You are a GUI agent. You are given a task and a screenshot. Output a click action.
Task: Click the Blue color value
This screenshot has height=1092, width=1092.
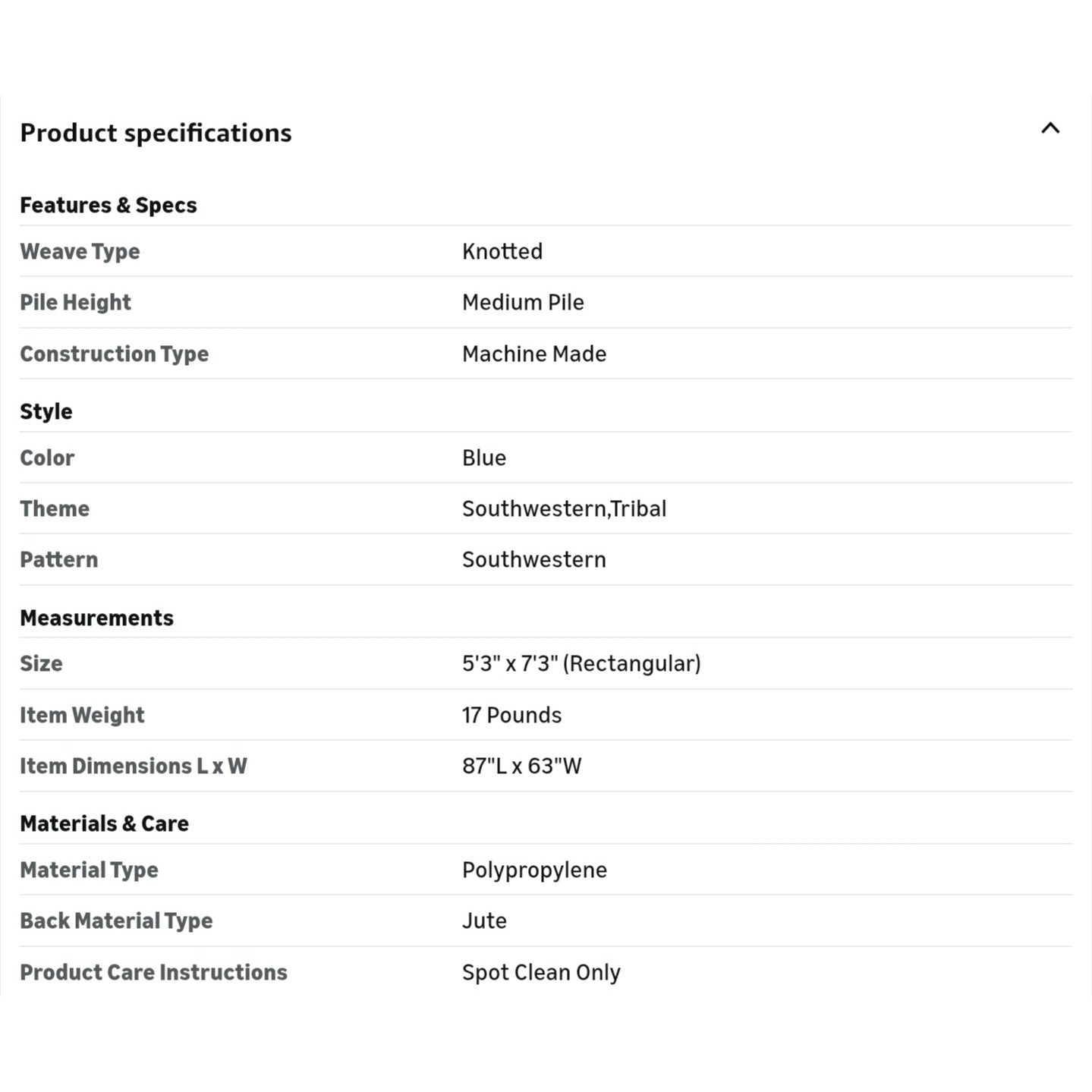tap(484, 458)
